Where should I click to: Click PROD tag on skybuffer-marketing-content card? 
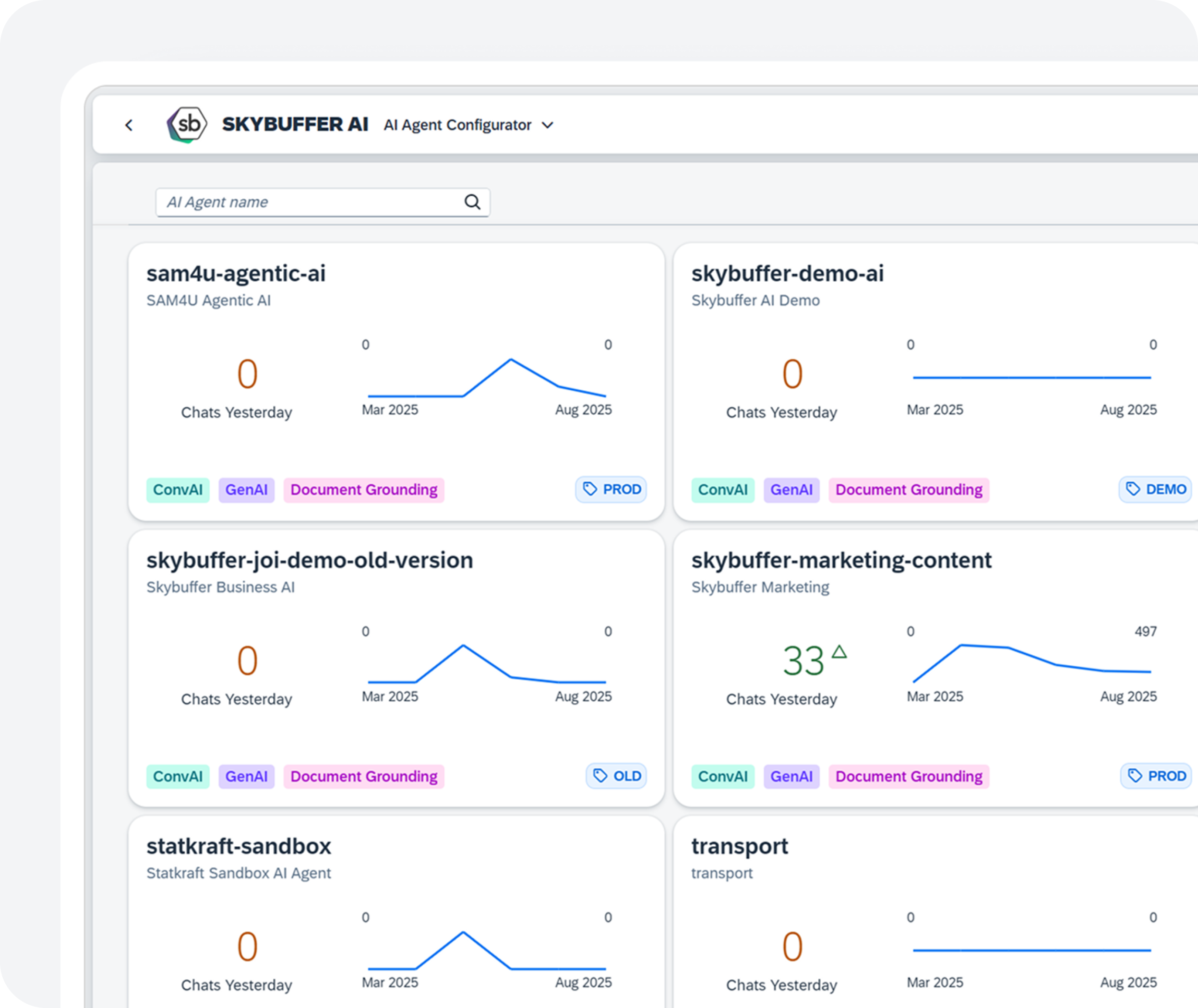tap(1156, 776)
